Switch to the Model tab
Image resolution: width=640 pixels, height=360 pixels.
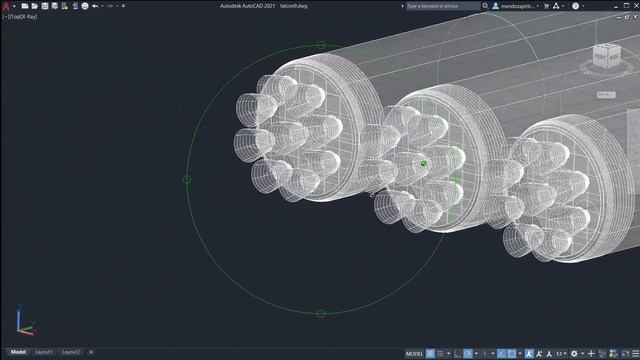coord(18,352)
